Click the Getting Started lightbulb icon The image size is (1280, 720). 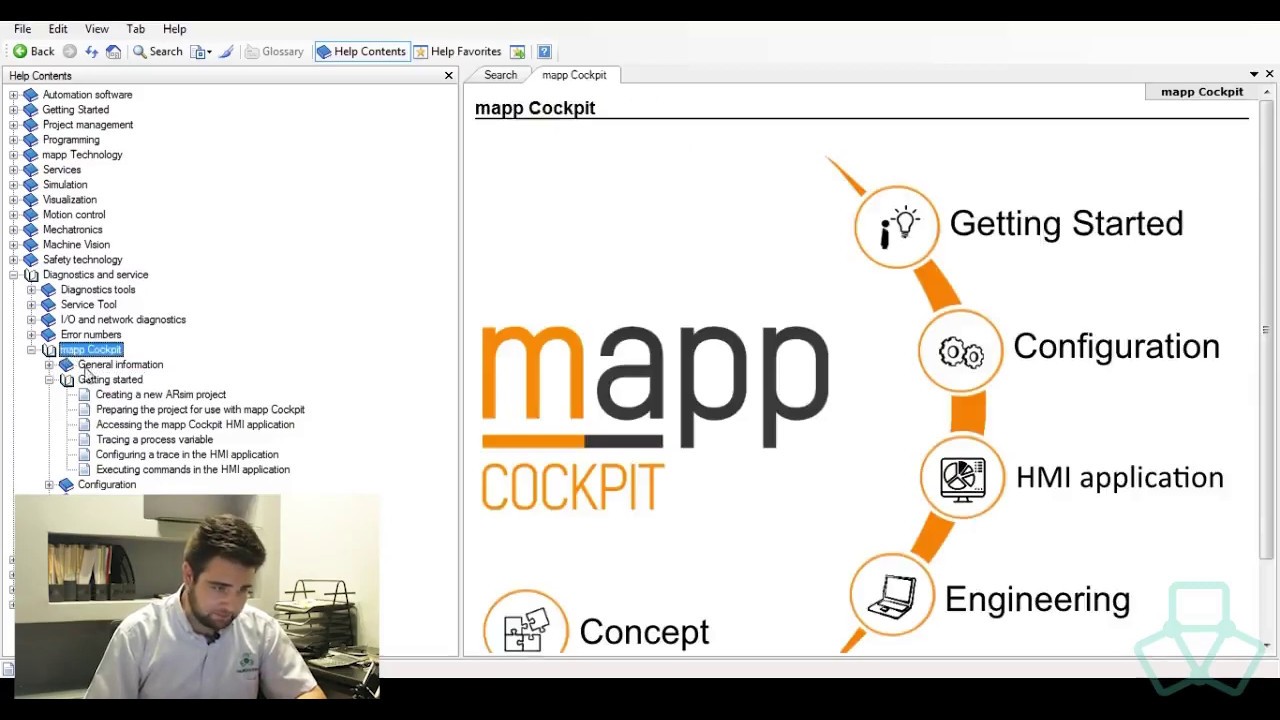[x=897, y=226]
